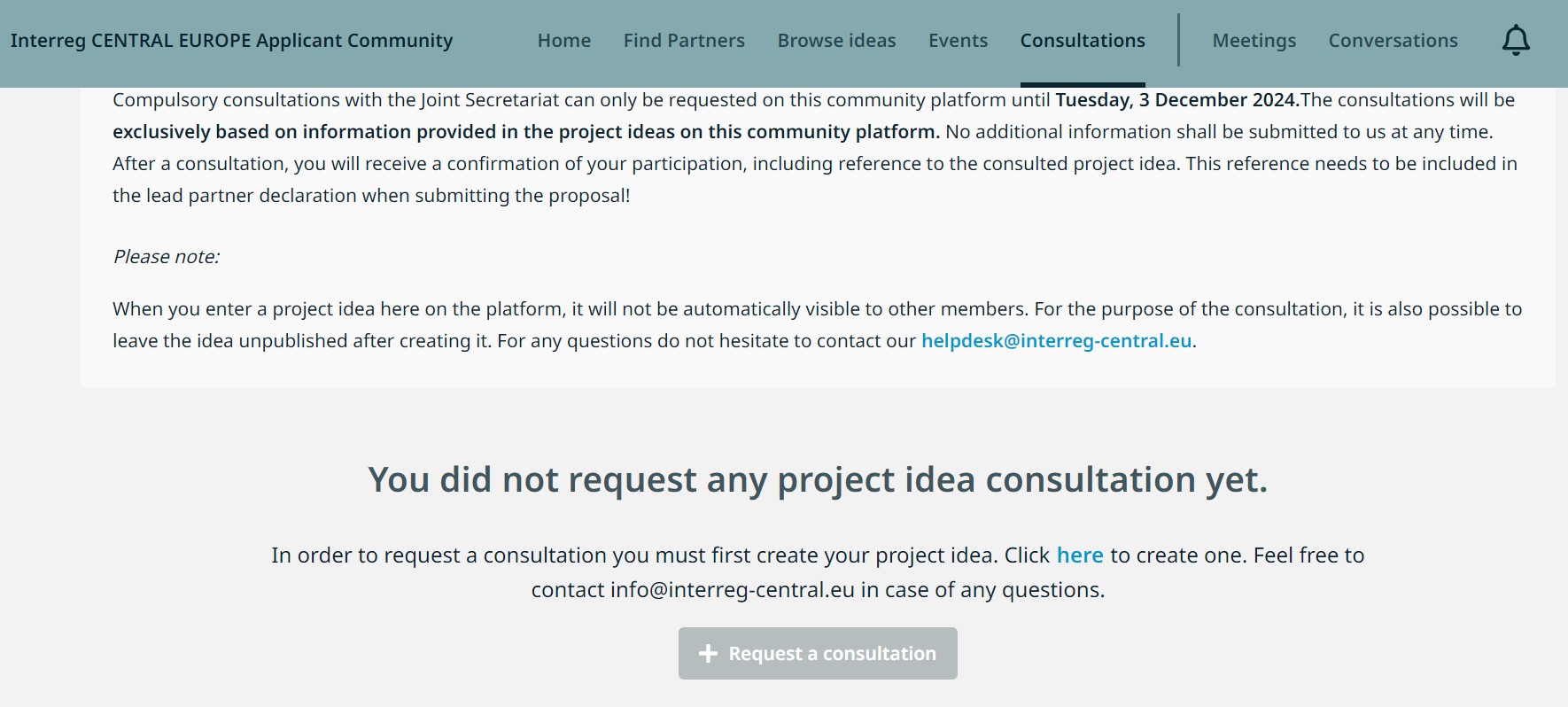Go to the Home menu item

coord(564,40)
